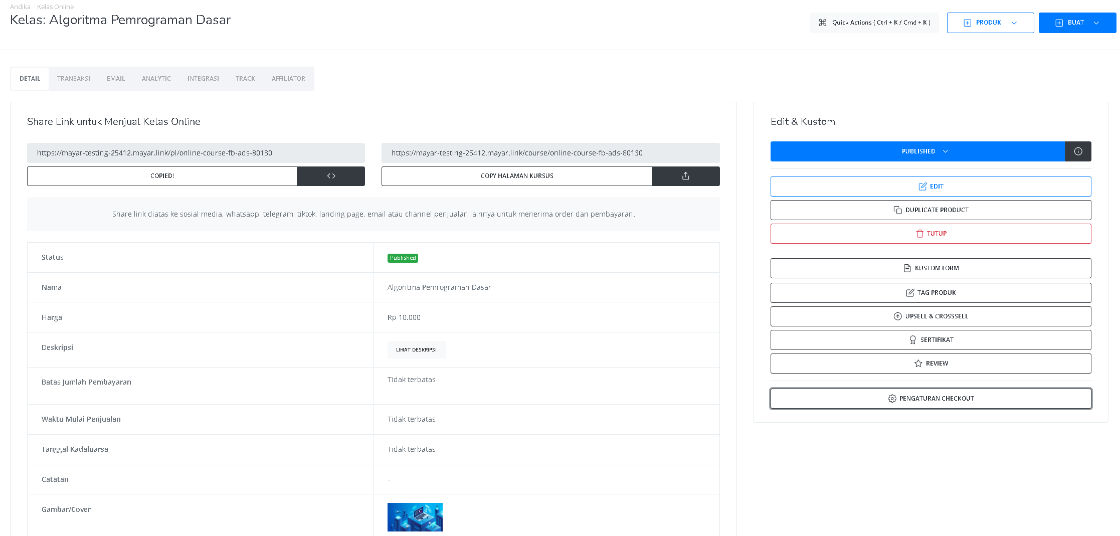Click the red TUTUP button

(931, 234)
